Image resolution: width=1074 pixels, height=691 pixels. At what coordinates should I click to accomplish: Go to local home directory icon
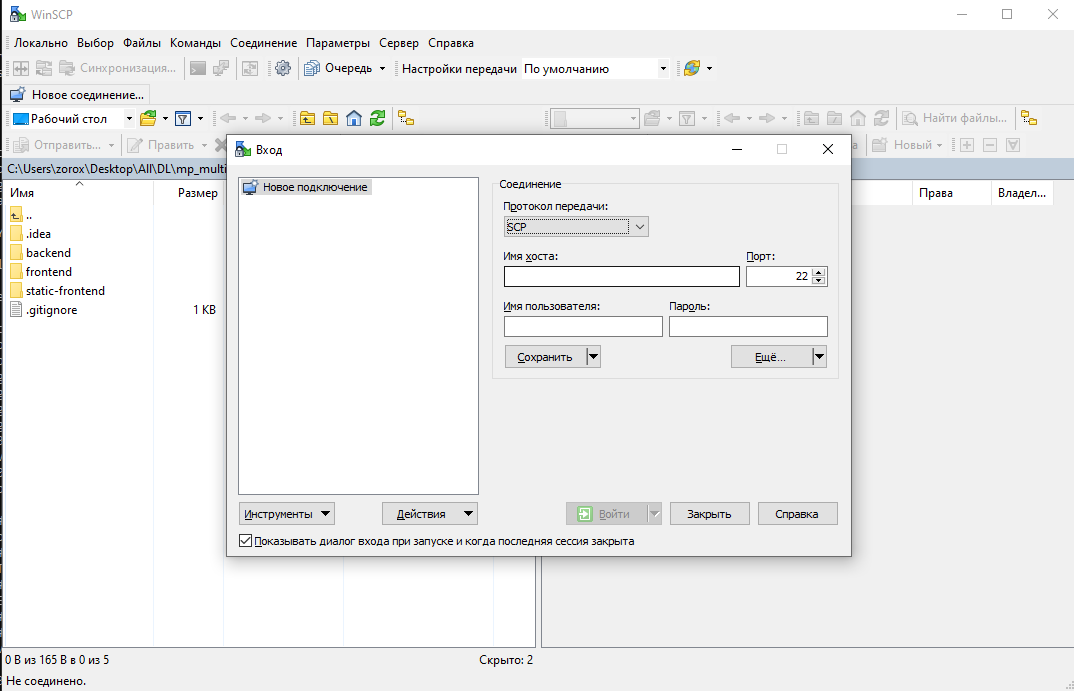pyautogui.click(x=354, y=118)
